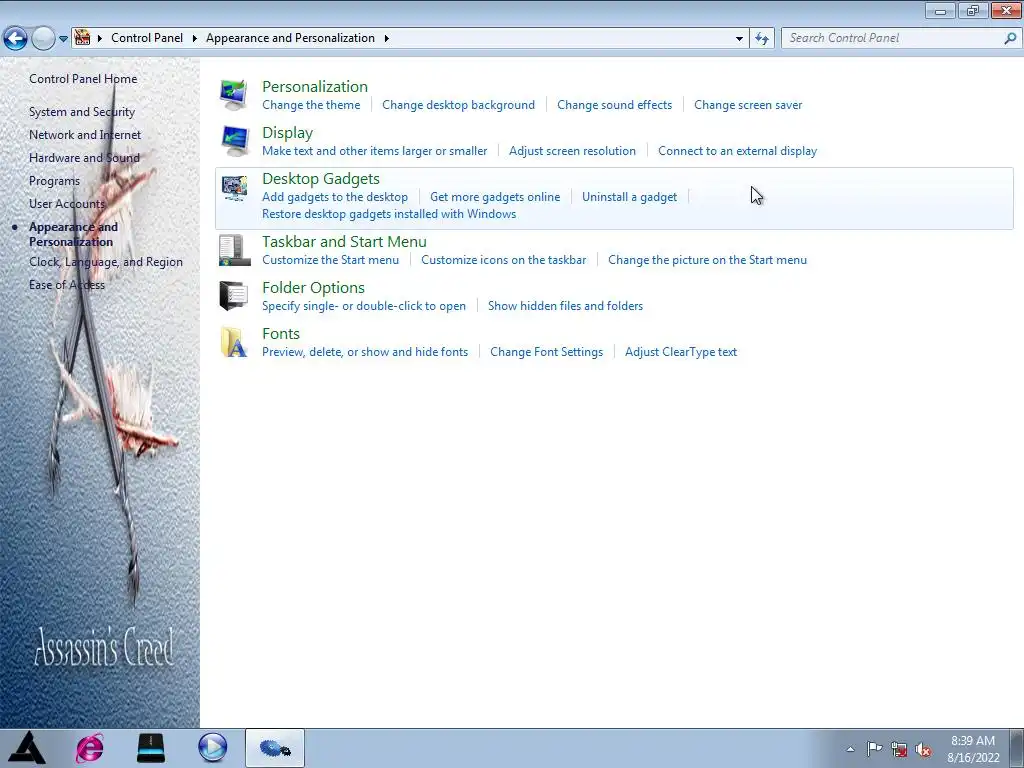Open the Taskbar and Start Menu heading
The image size is (1024, 768).
(344, 242)
